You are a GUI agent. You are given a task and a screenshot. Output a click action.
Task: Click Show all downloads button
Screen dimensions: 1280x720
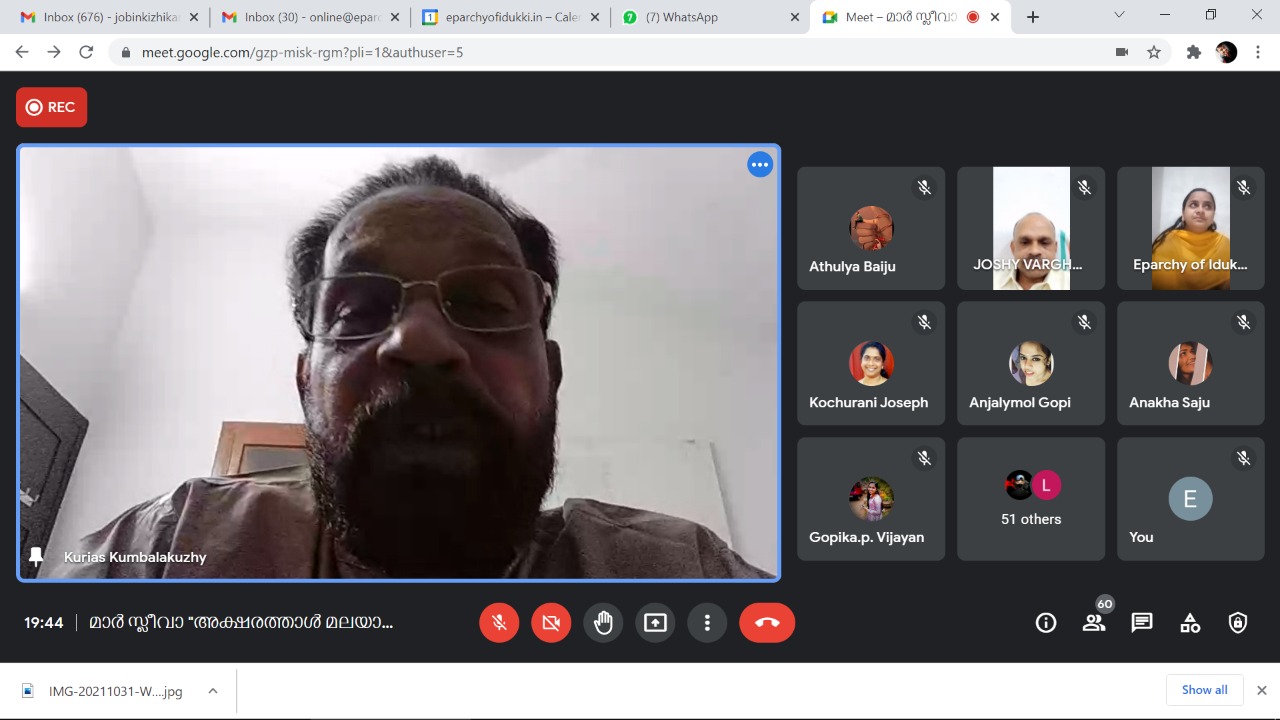(x=1204, y=690)
